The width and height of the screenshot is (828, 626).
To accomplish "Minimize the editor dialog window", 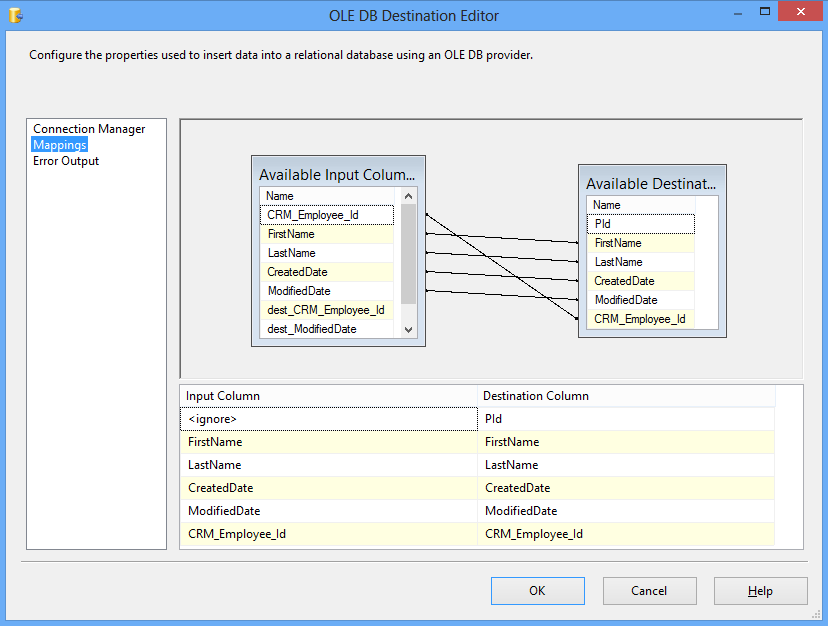I will tap(738, 13).
